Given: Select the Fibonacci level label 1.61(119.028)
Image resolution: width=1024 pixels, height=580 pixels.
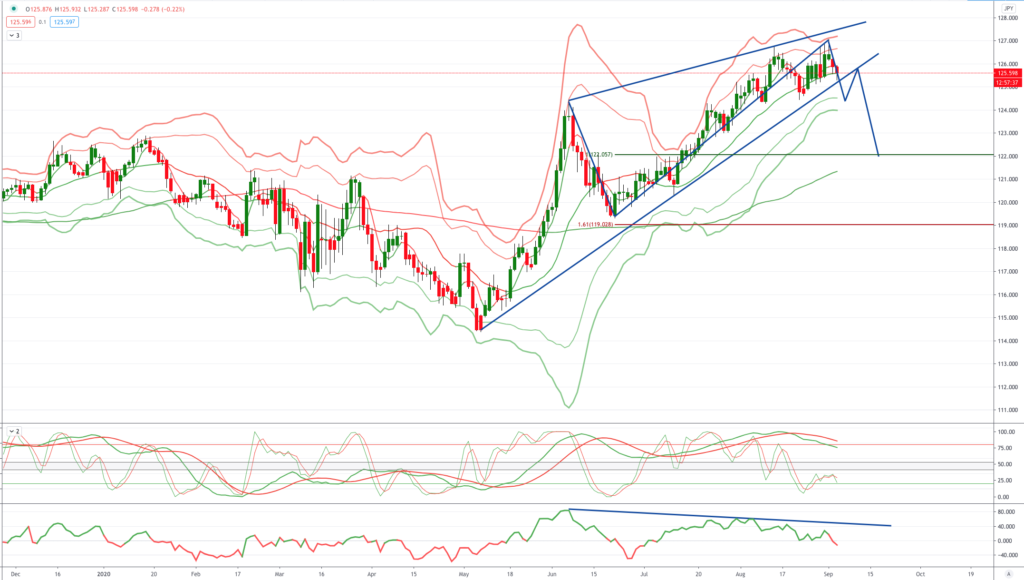Looking at the screenshot, I should 596,224.
